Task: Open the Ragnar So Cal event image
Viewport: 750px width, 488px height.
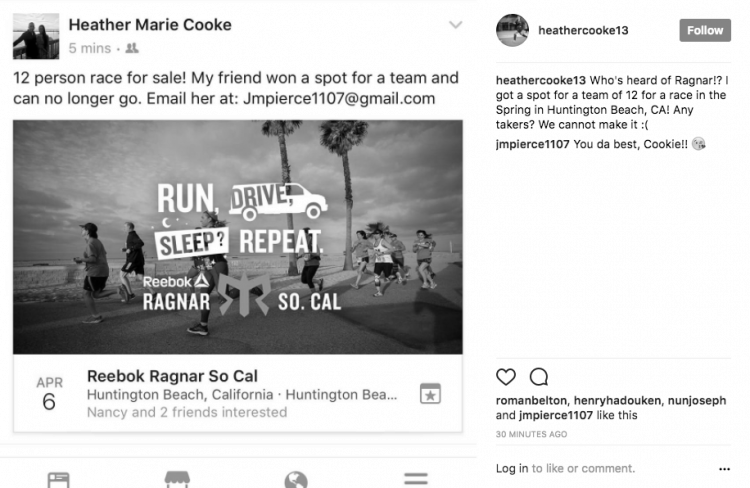Action: click(238, 237)
